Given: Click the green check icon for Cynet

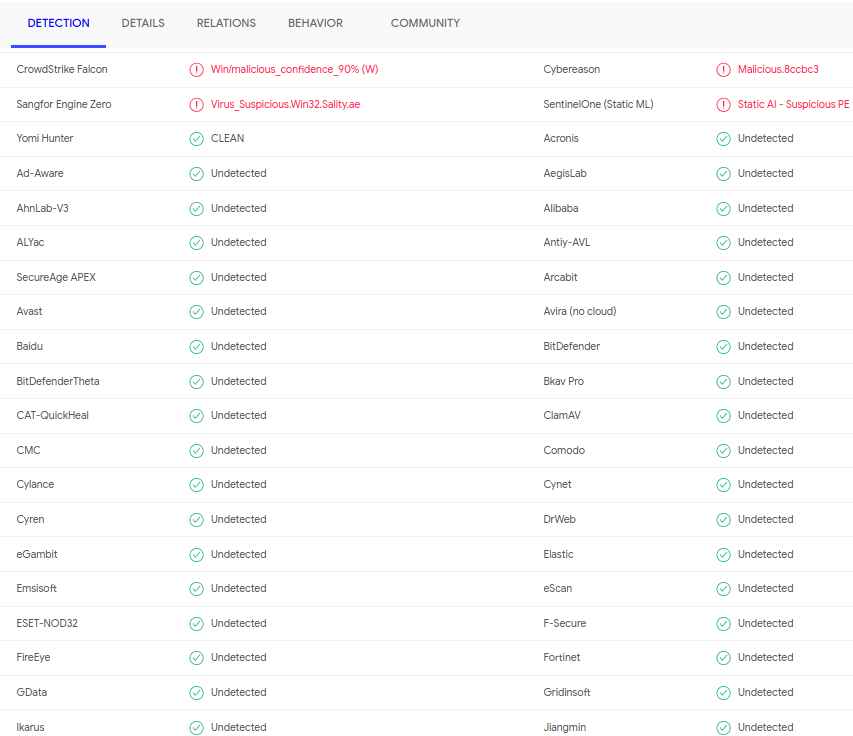Looking at the screenshot, I should tap(723, 485).
